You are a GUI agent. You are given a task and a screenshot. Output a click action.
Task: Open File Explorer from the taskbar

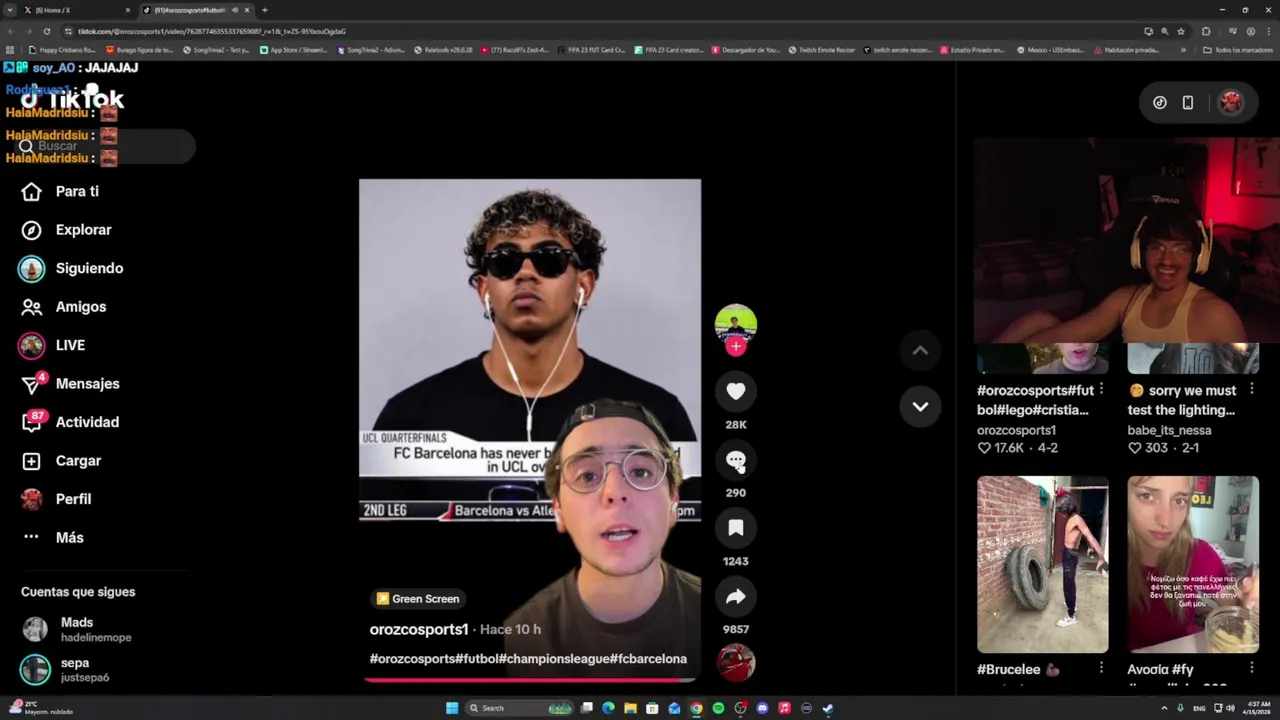(630, 708)
